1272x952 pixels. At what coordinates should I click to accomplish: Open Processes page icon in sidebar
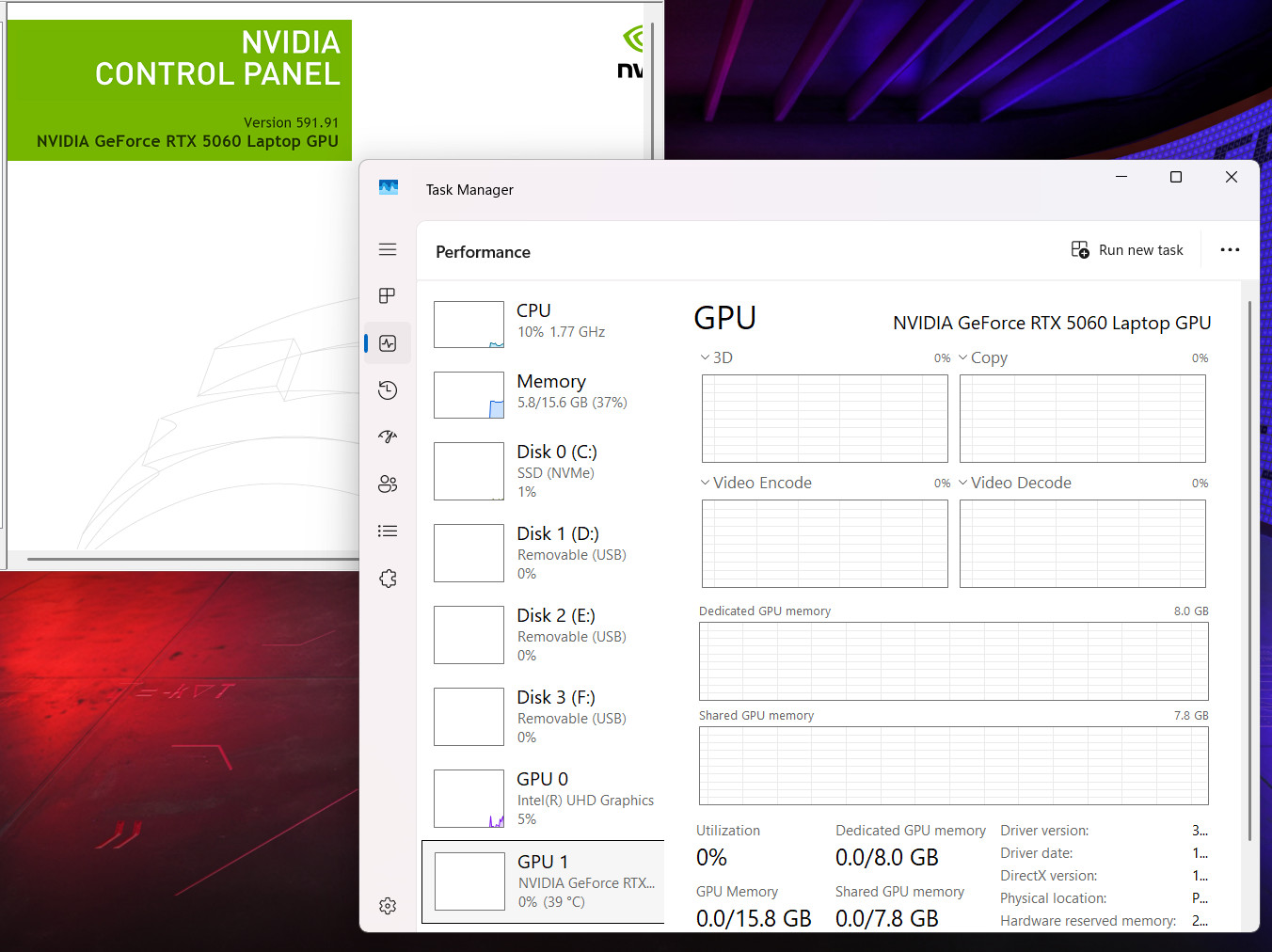(x=388, y=295)
